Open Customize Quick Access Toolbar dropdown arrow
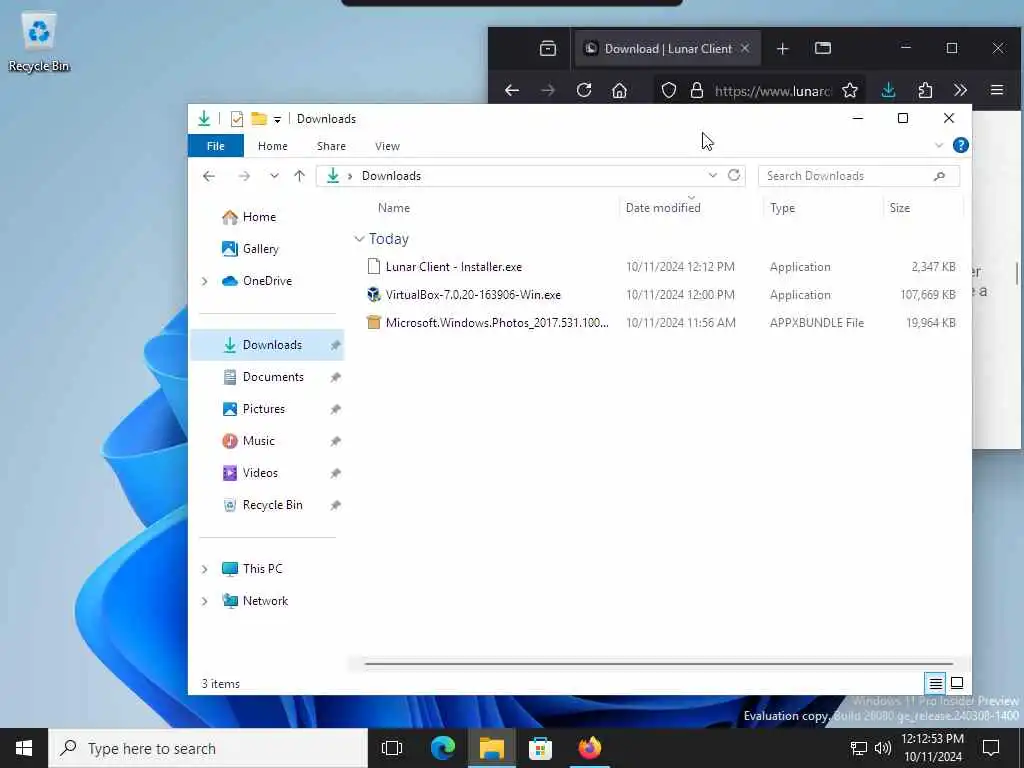This screenshot has height=768, width=1024. [277, 120]
